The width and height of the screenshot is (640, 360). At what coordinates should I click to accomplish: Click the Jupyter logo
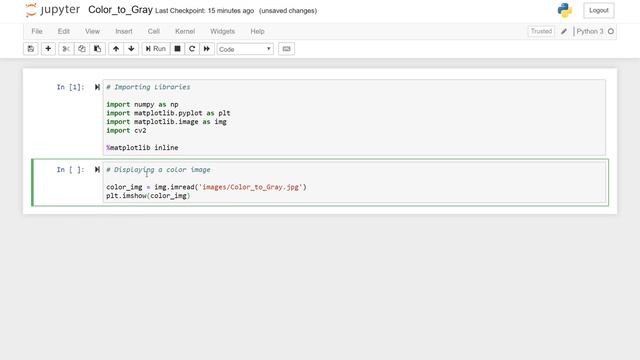click(53, 10)
